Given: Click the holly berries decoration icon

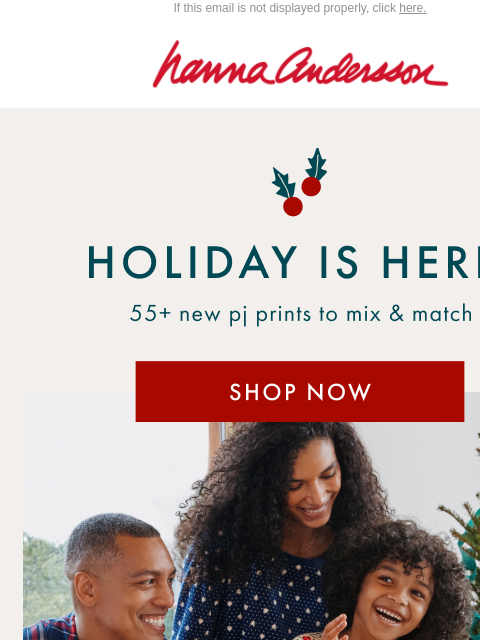Looking at the screenshot, I should tap(299, 182).
